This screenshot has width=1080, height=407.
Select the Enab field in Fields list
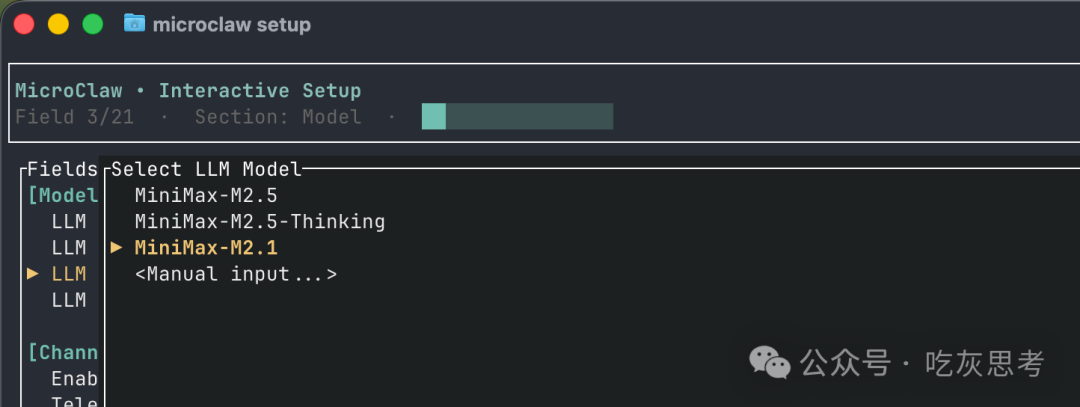coord(74,379)
